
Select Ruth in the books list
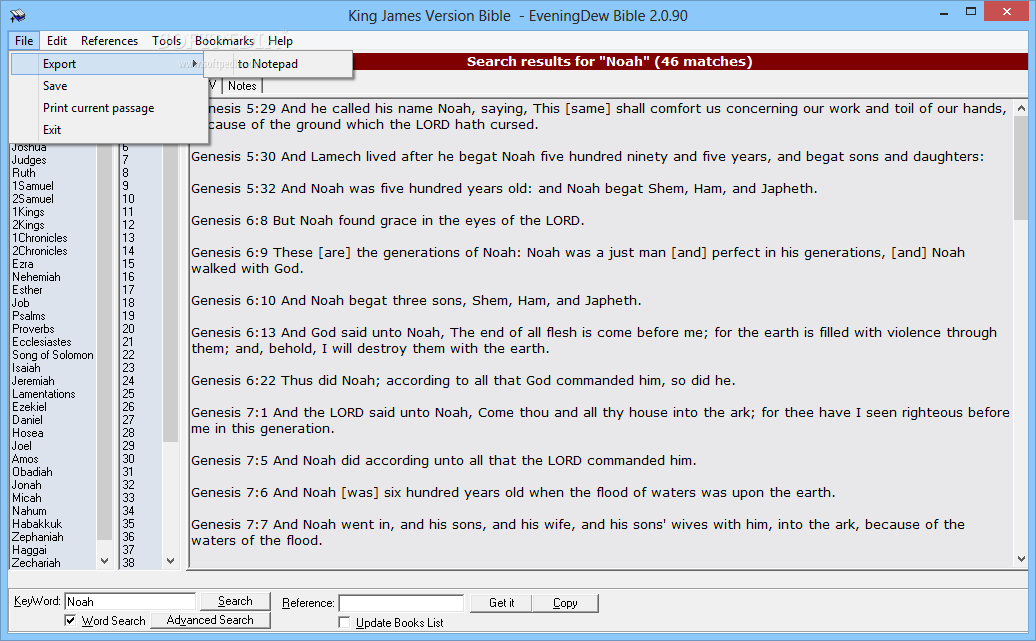[24, 173]
